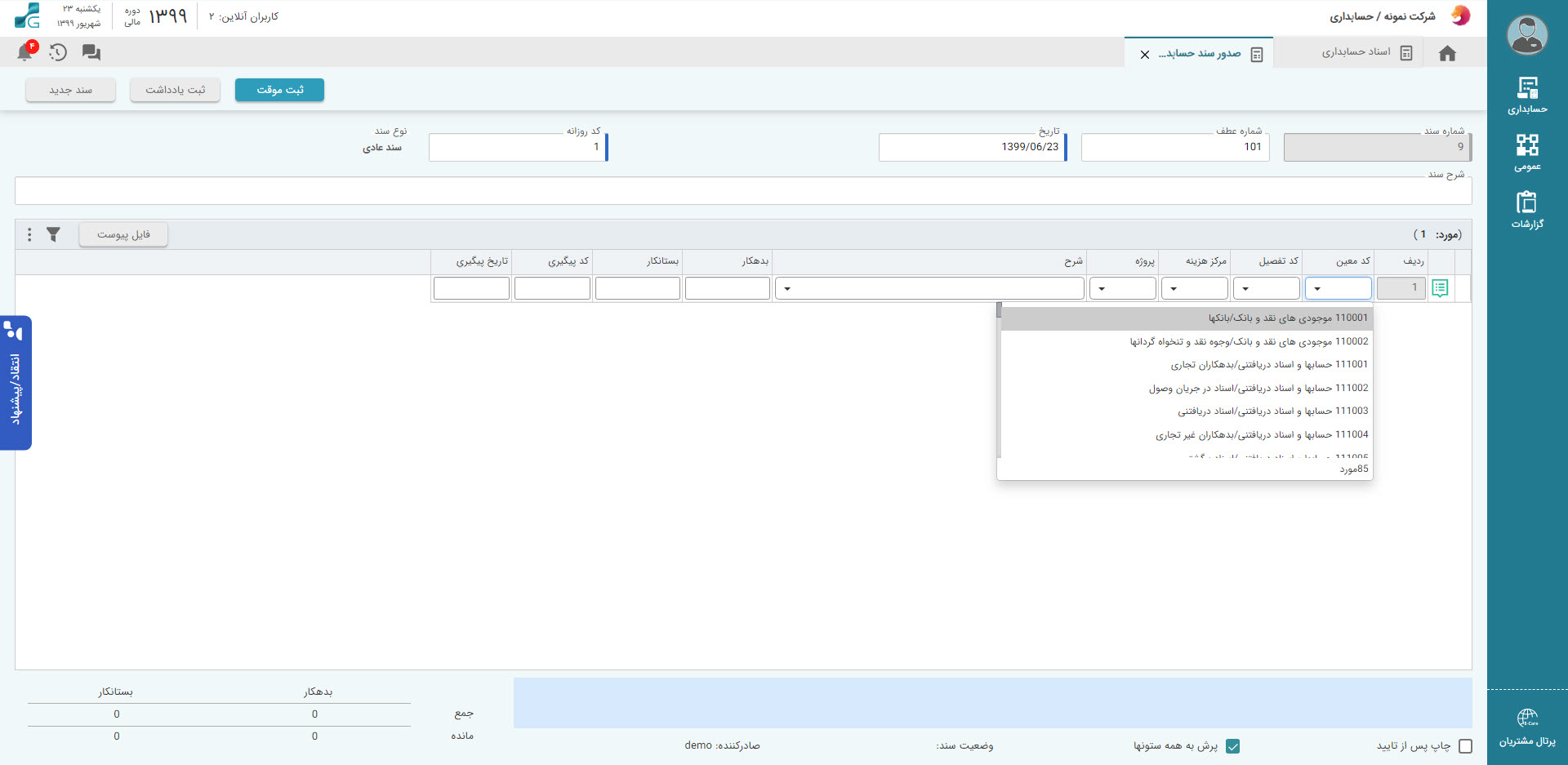Open the گزارشات reports module
Viewport: 1568px width, 765px height.
(x=1527, y=210)
